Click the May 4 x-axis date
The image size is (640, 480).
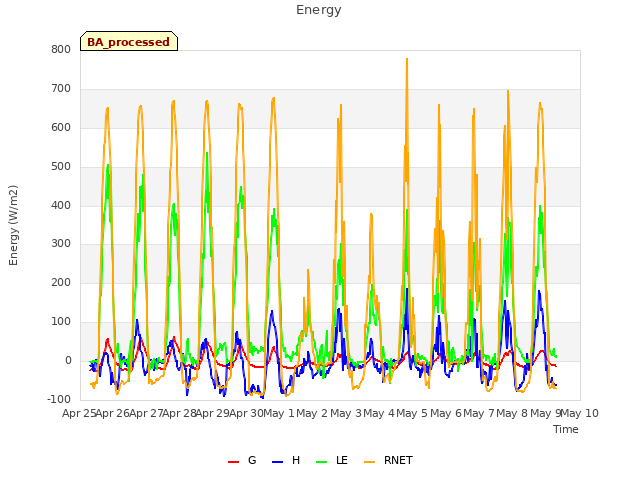pyautogui.click(x=379, y=413)
